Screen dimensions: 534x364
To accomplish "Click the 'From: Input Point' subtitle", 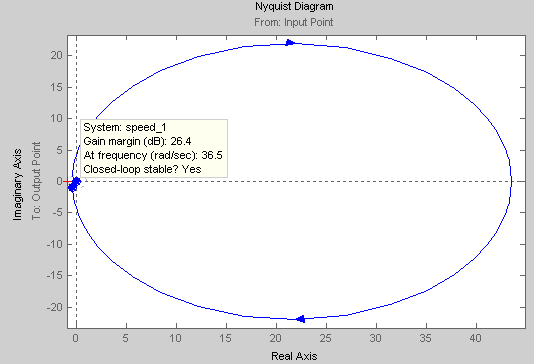I will 294,22.
